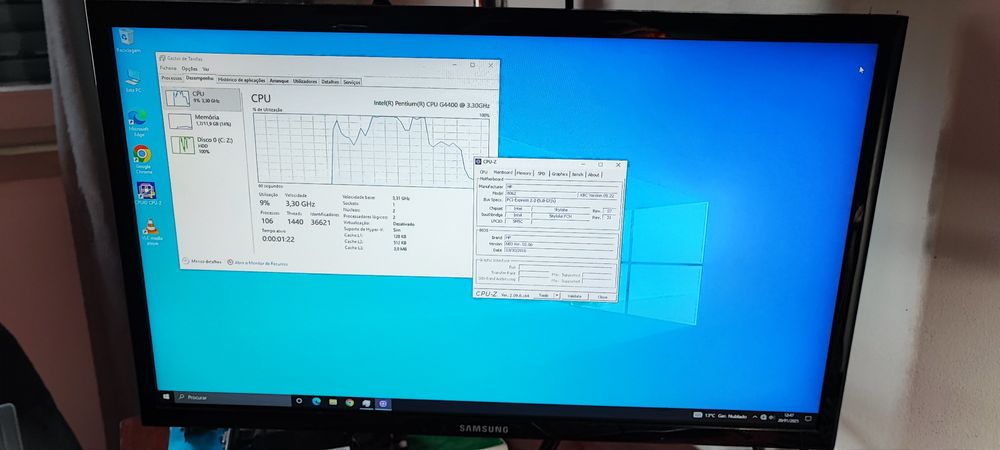Screen dimensions: 1000x450
Task: Open the Opções menu in Task Manager
Action: 189,69
